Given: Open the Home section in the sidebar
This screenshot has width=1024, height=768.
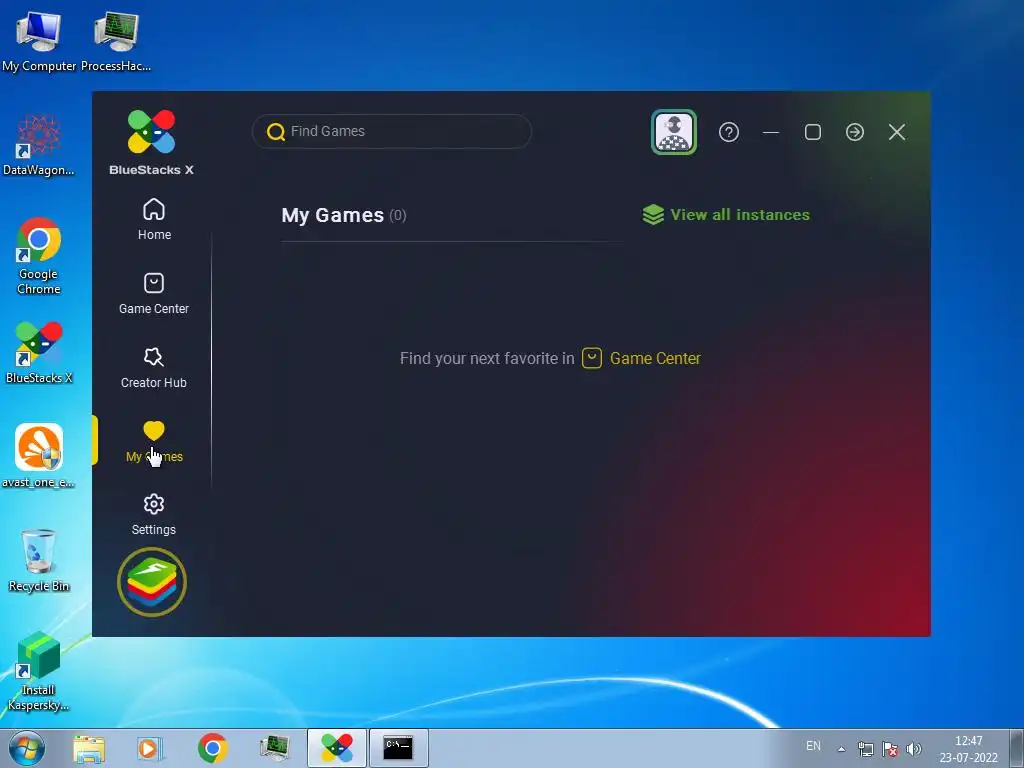Looking at the screenshot, I should pos(154,219).
